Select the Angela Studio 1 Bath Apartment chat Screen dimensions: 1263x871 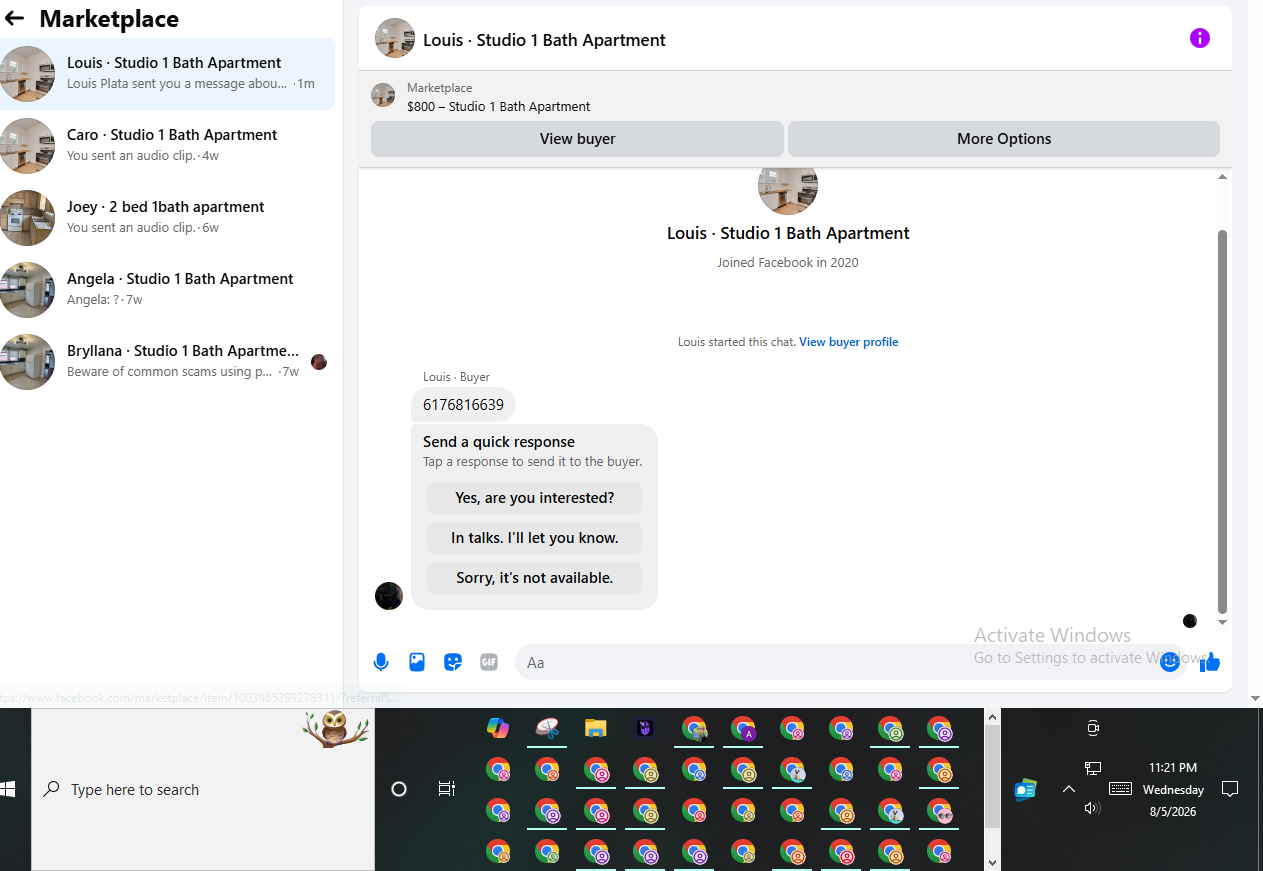(x=167, y=289)
